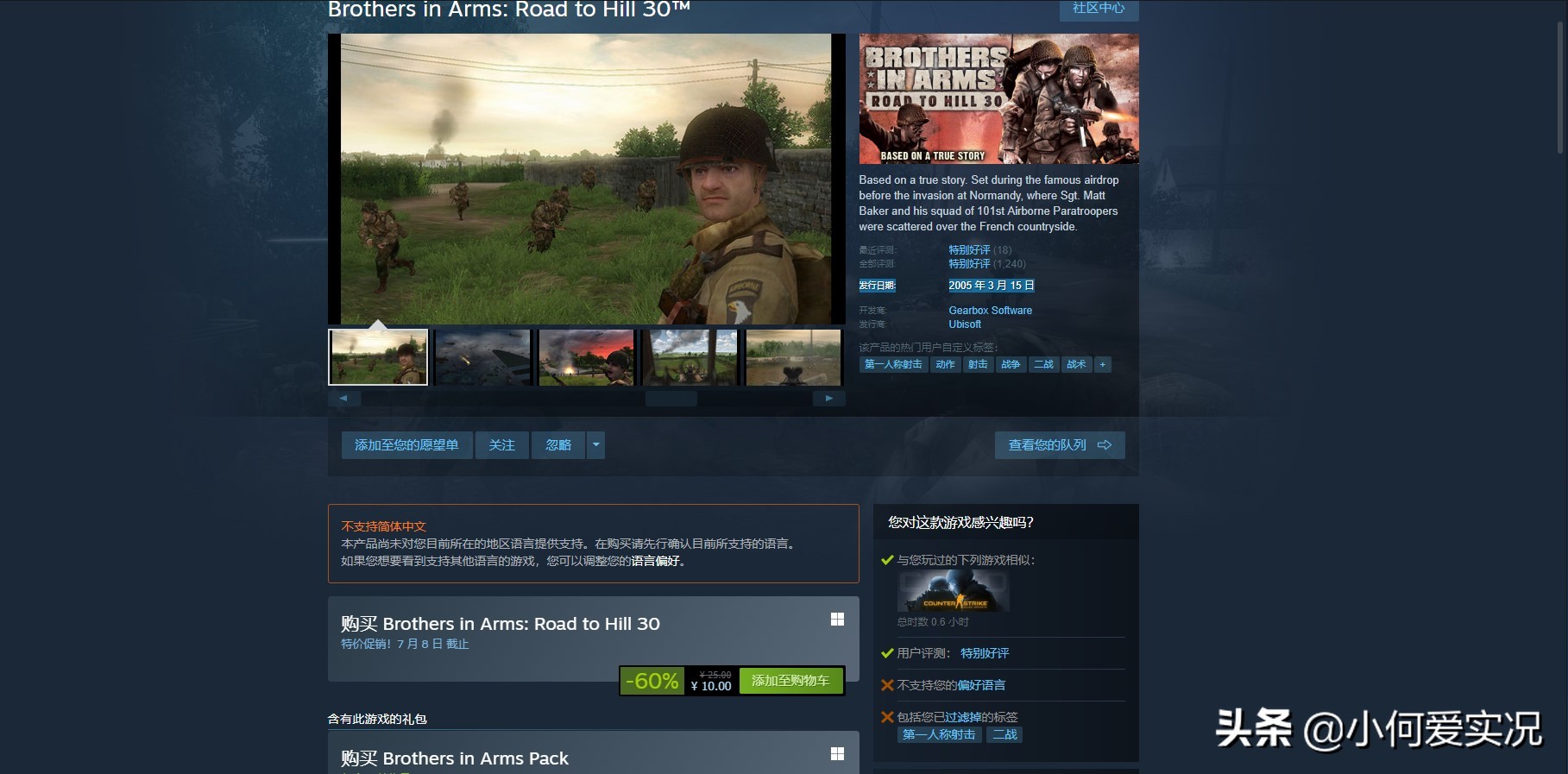The width and height of the screenshot is (1568, 774).
Task: Select the second thumbnail showing dark landing craft
Action: pos(482,356)
